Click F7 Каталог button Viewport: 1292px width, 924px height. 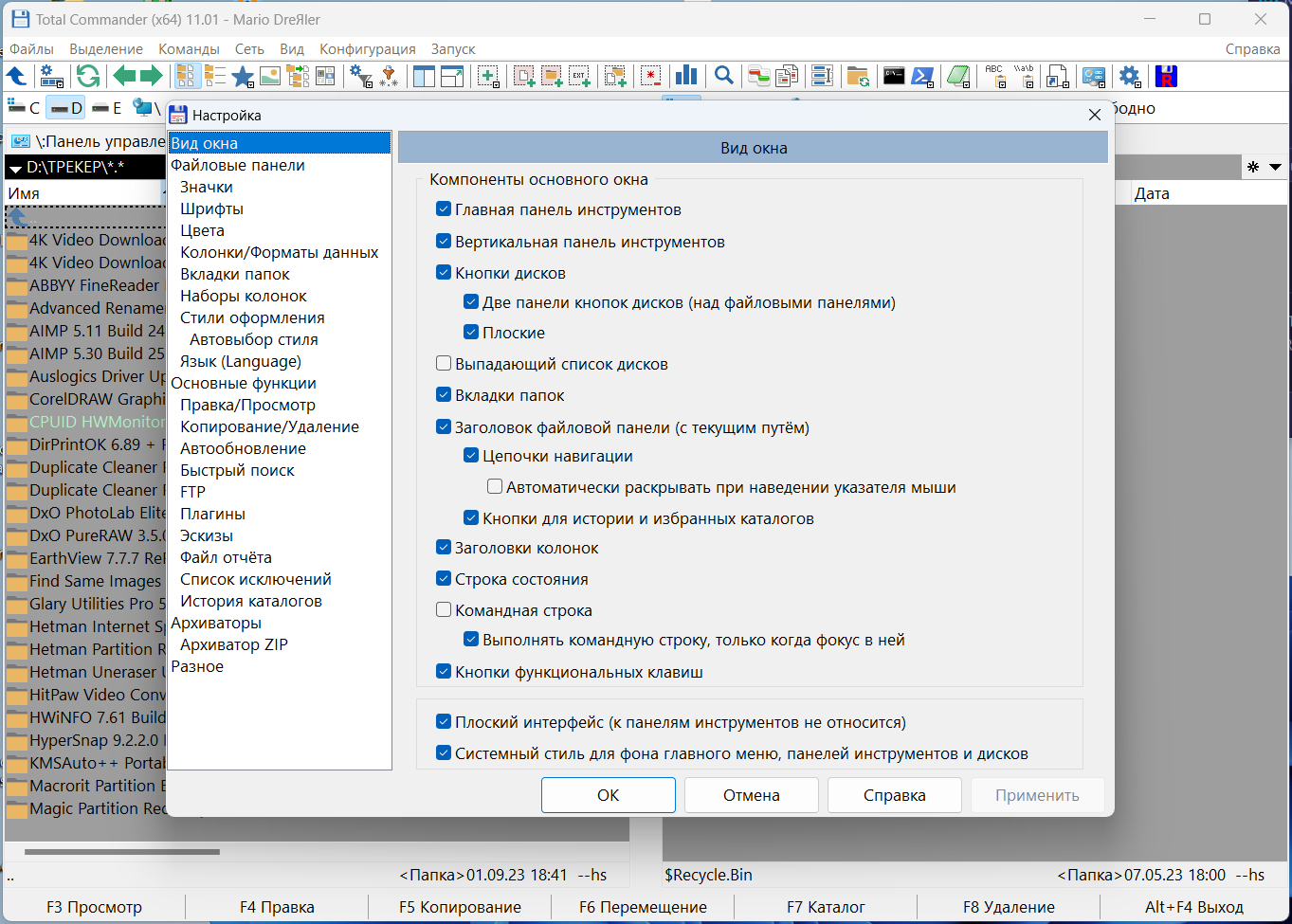(x=826, y=907)
